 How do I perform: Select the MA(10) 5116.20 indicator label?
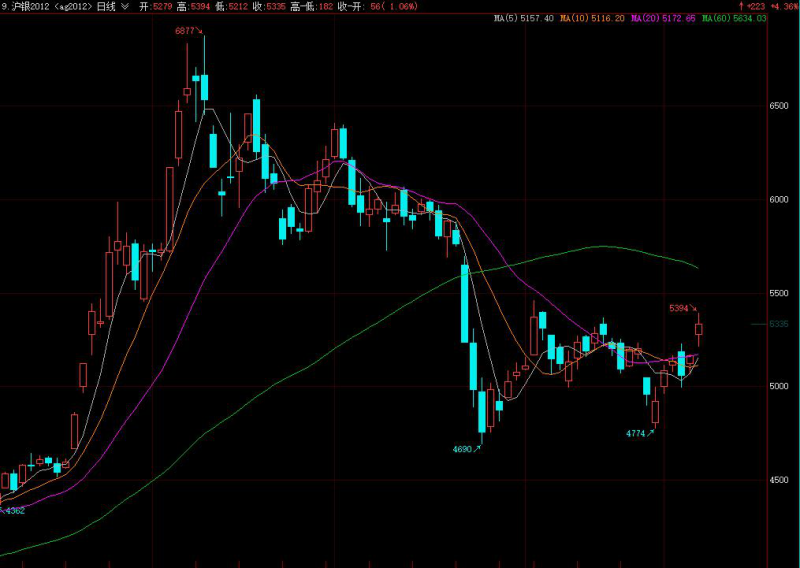click(592, 18)
